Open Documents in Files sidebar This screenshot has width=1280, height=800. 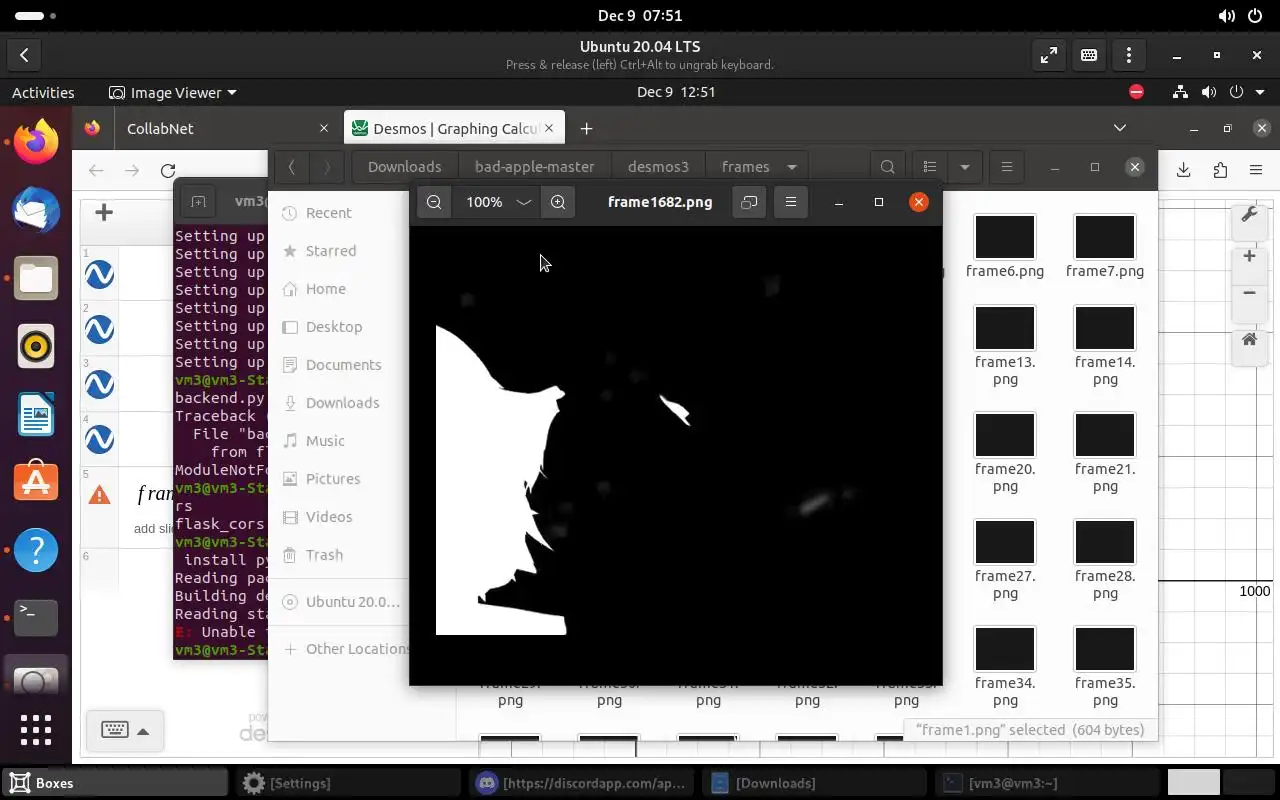pos(342,365)
